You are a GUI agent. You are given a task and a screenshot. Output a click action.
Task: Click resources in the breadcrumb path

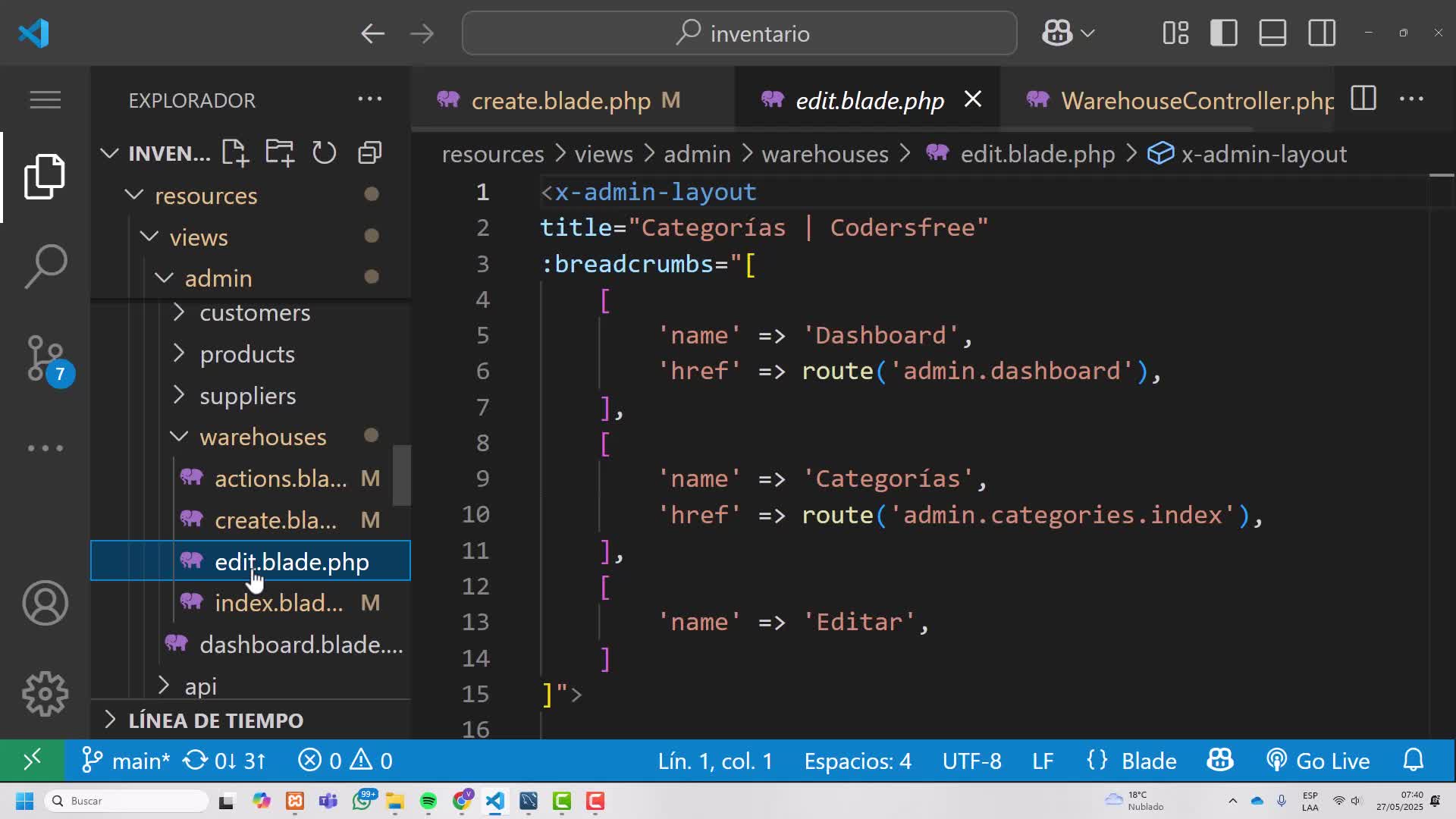pyautogui.click(x=493, y=154)
